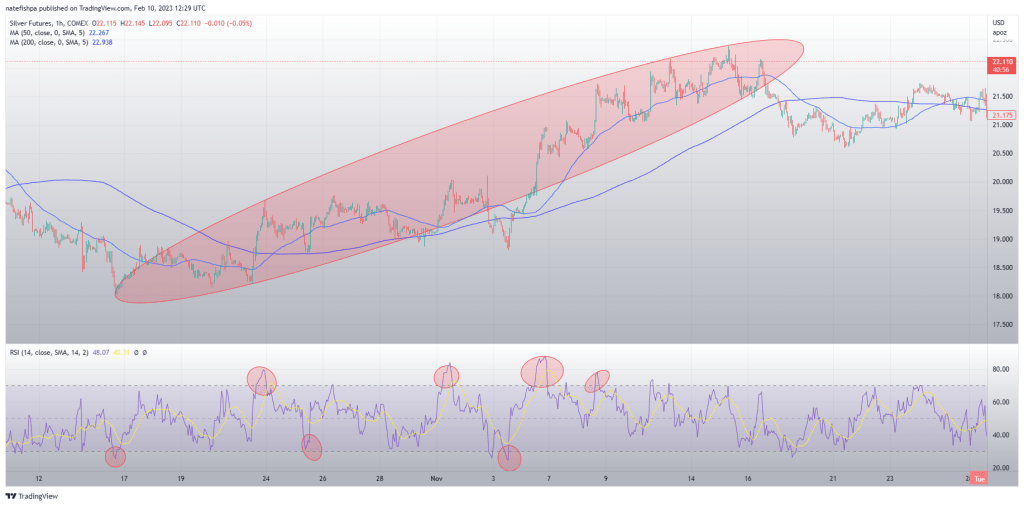Click the 20.000 level on price axis

point(1000,182)
